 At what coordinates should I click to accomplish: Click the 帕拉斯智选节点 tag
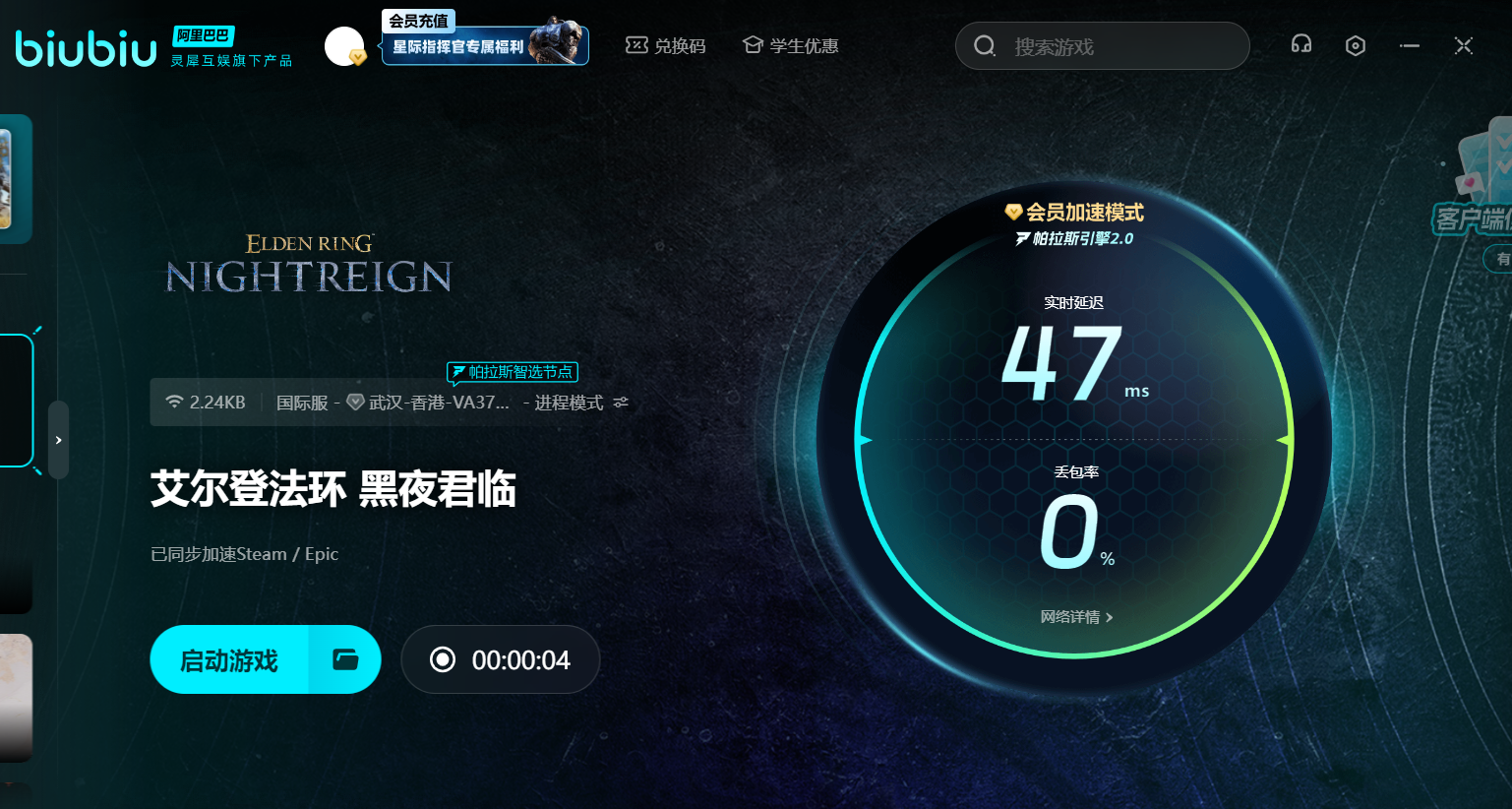(513, 372)
